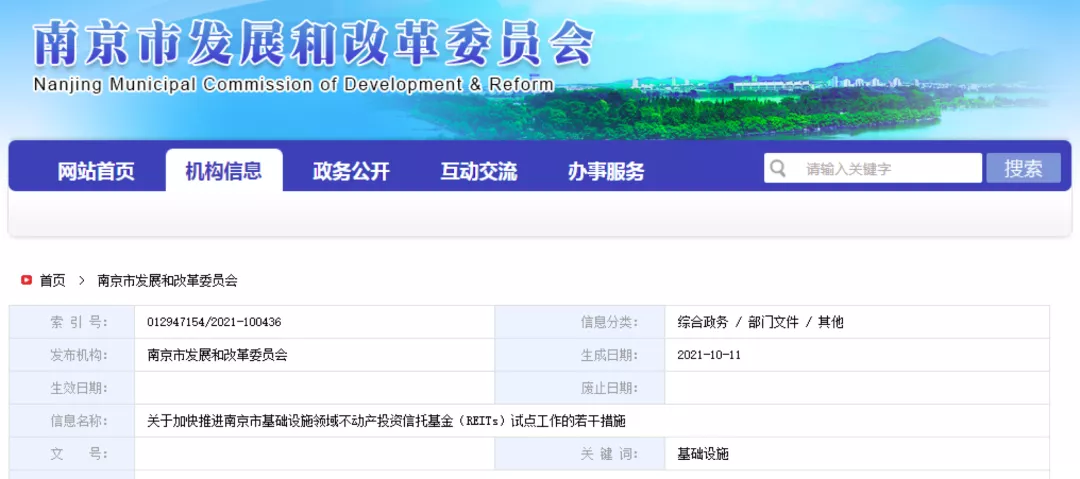Image resolution: width=1080 pixels, height=479 pixels.
Task: Click the Nanjing Municipal Commission English subtitle
Action: pos(293,85)
